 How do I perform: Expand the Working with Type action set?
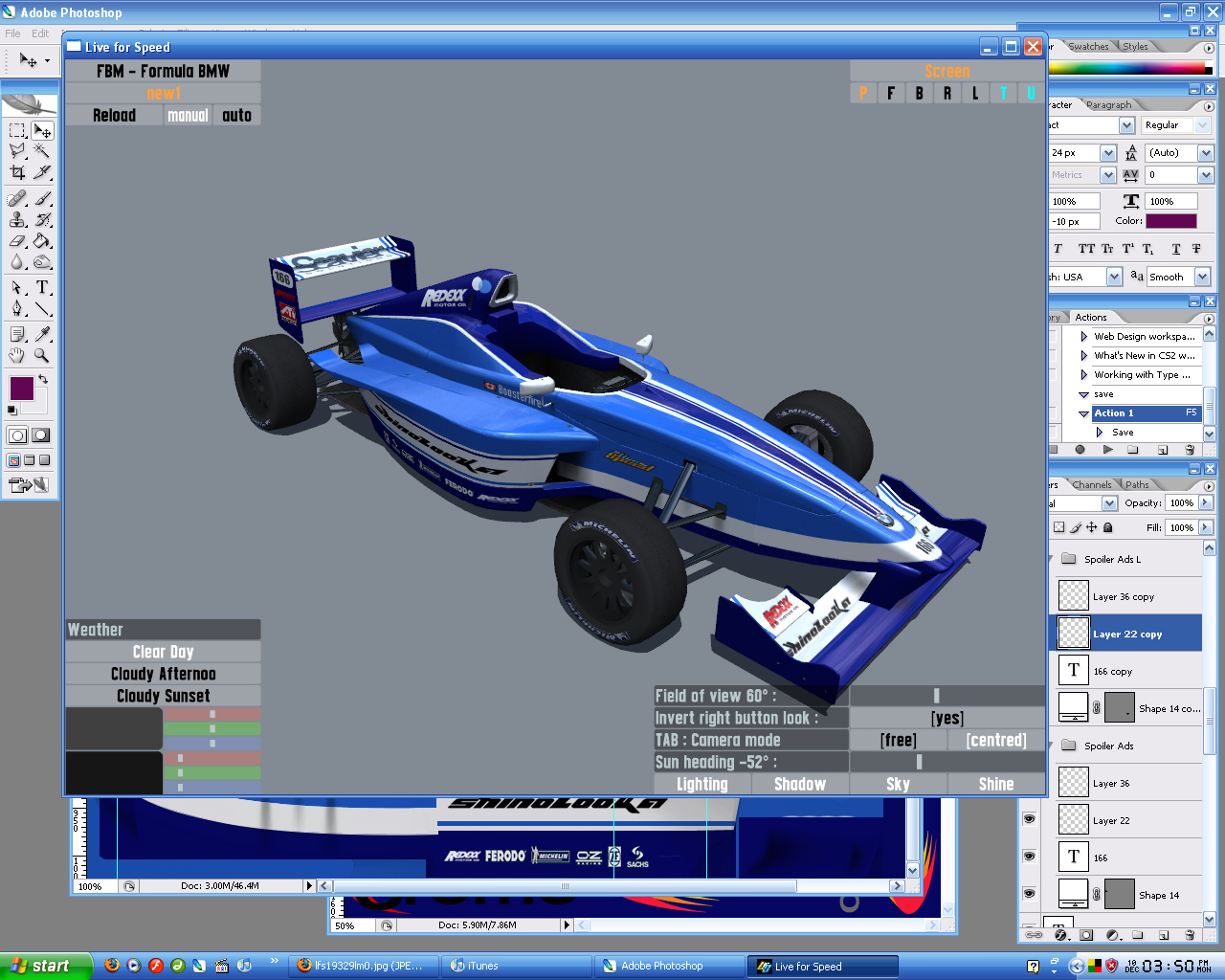(x=1083, y=374)
